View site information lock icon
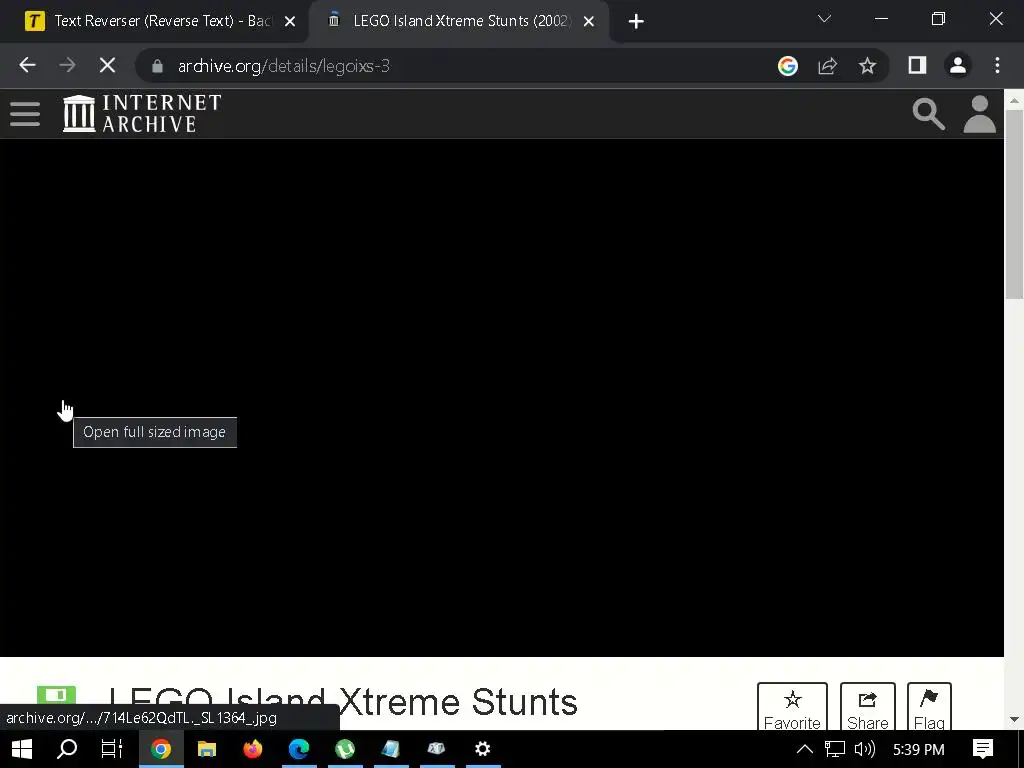1024x768 pixels. pos(157,66)
